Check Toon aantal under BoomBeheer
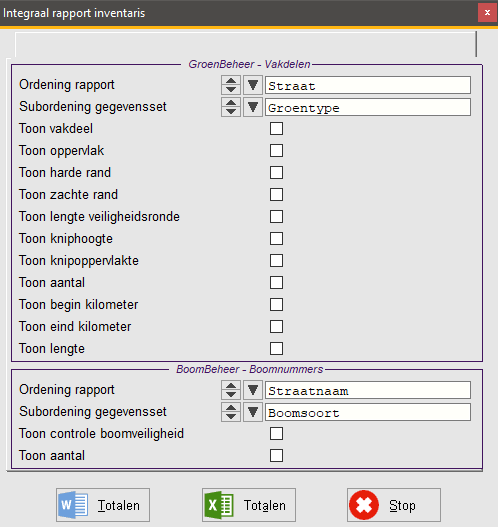The width and height of the screenshot is (498, 527). 276,456
